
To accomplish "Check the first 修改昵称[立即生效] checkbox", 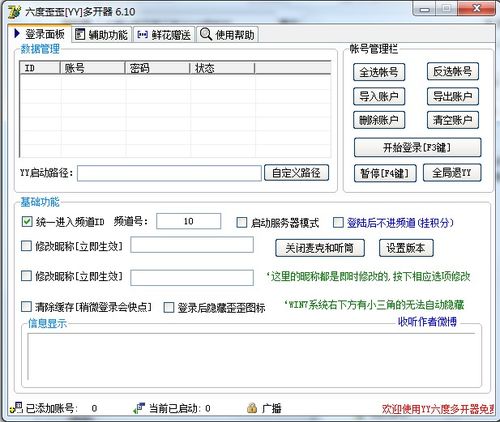I will click(26, 246).
